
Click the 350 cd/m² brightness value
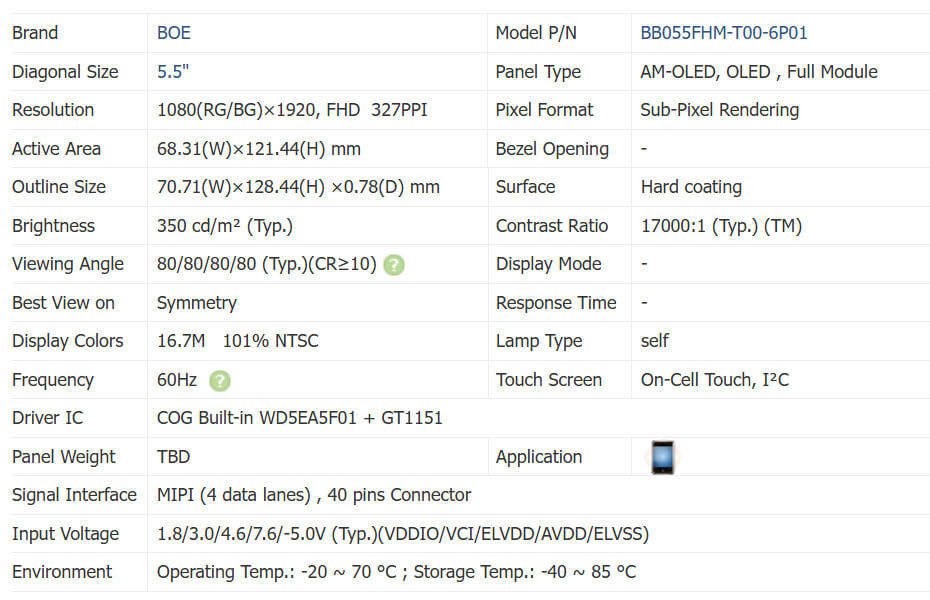pyautogui.click(x=225, y=226)
